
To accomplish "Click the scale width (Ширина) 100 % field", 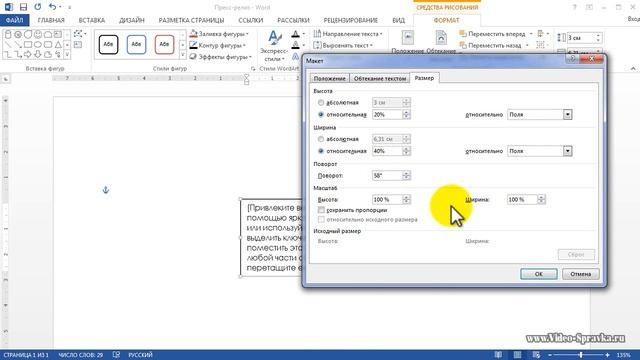I will click(522, 200).
